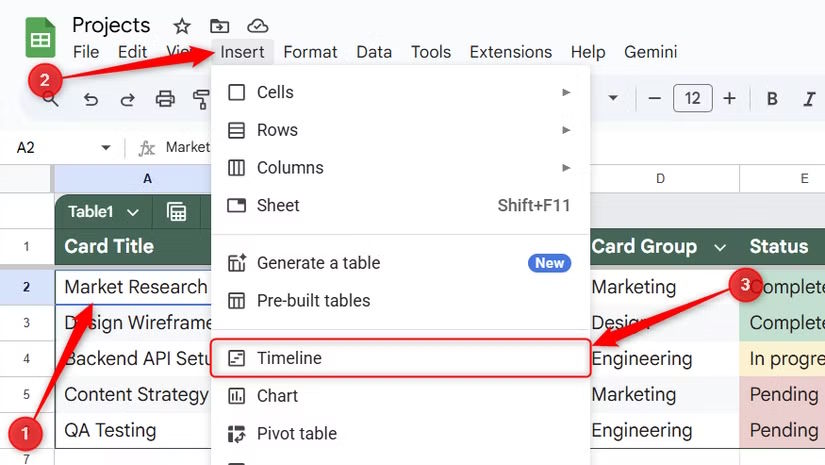This screenshot has width=825, height=465.
Task: Click the font size input field
Action: pos(692,99)
